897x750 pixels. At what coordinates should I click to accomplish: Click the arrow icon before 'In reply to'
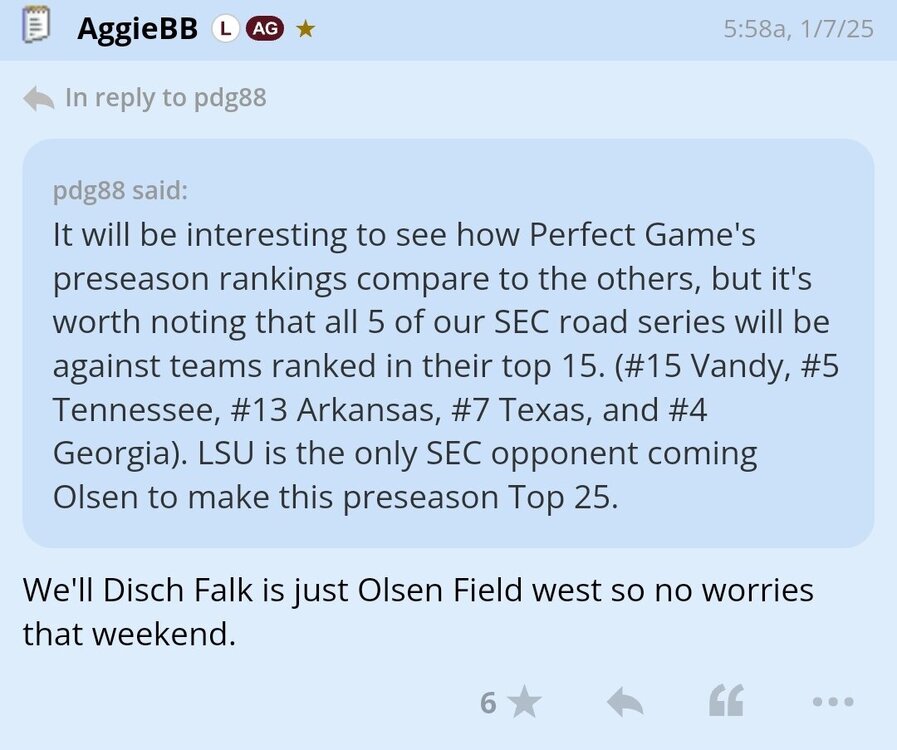[38, 98]
